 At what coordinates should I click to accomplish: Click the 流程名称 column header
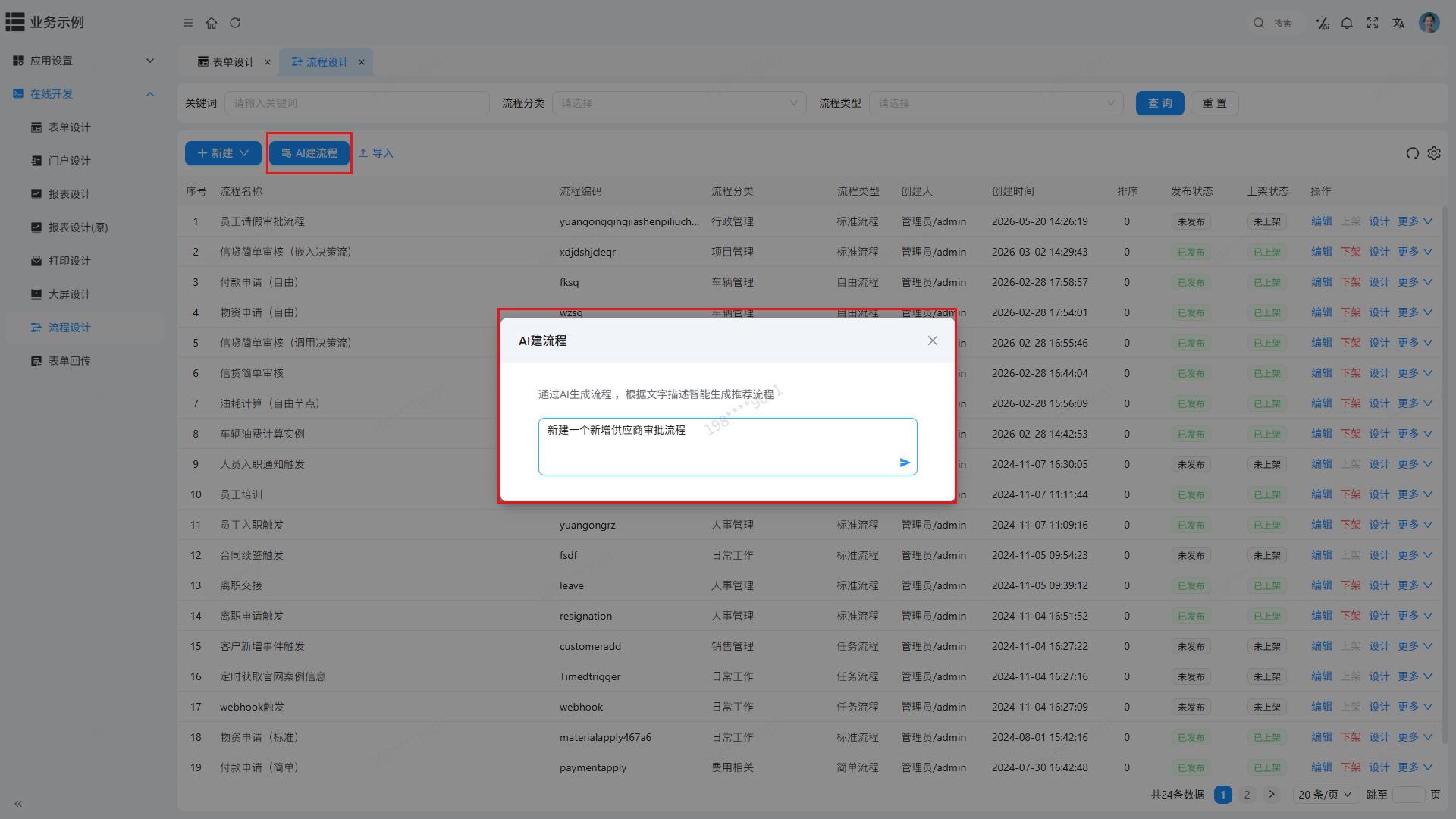(241, 191)
